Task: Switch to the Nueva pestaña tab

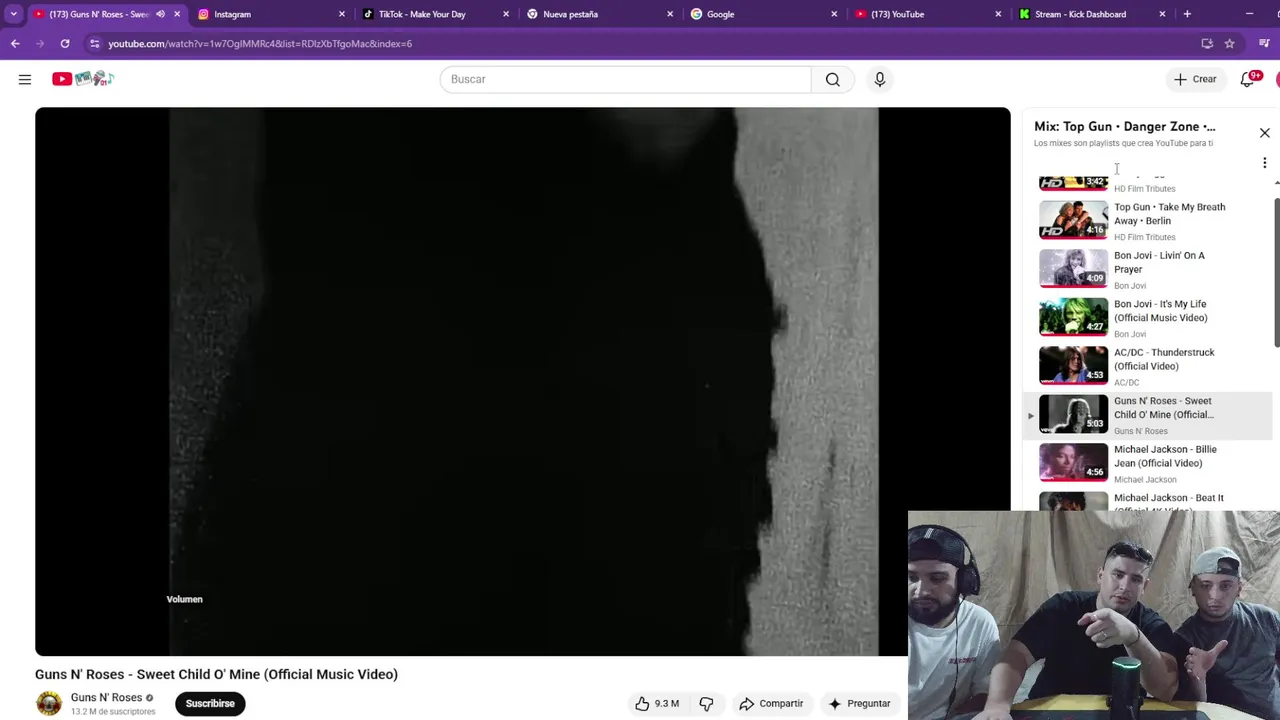Action: pos(599,14)
